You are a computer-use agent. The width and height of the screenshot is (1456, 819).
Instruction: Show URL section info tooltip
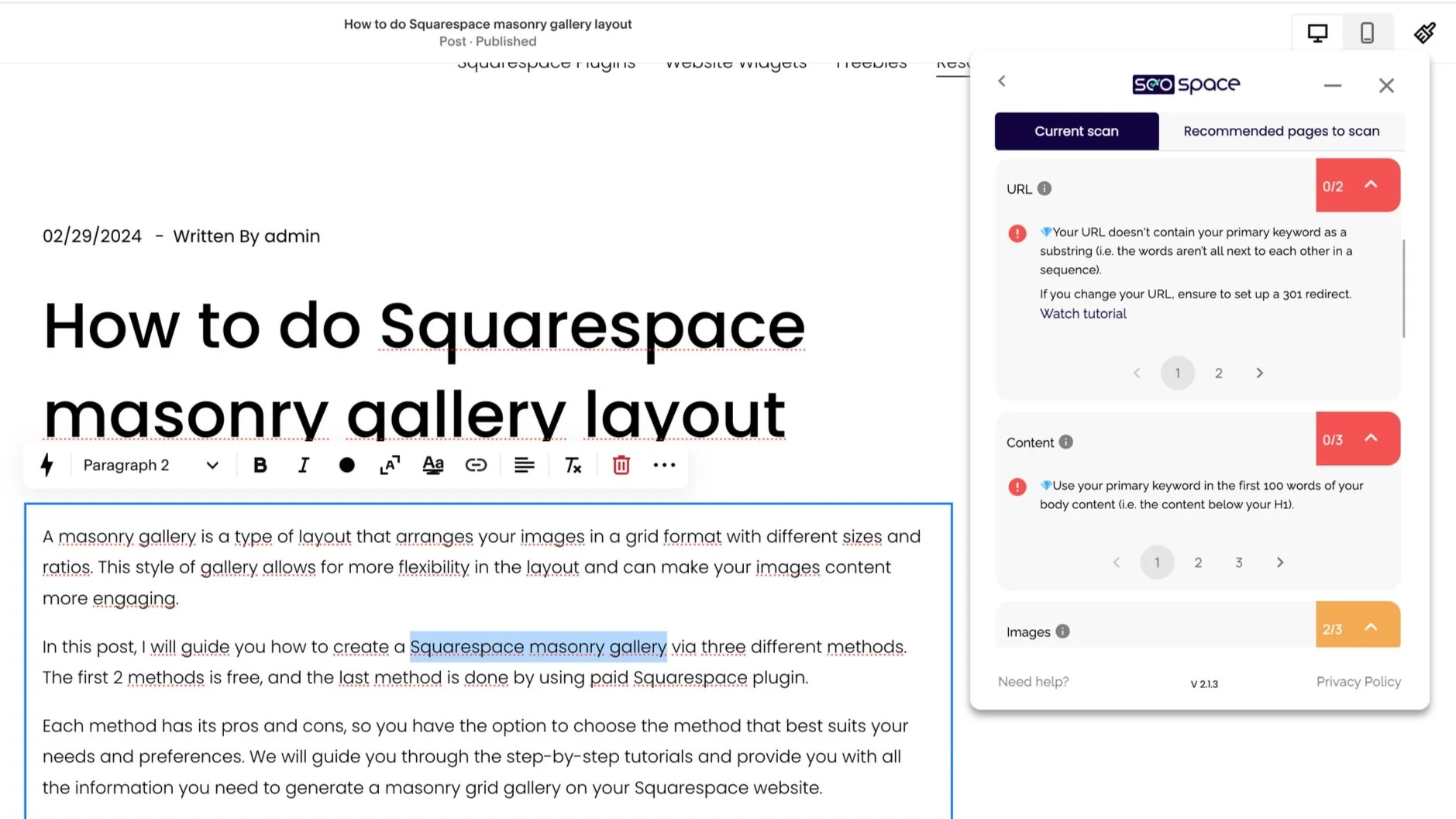(1045, 188)
